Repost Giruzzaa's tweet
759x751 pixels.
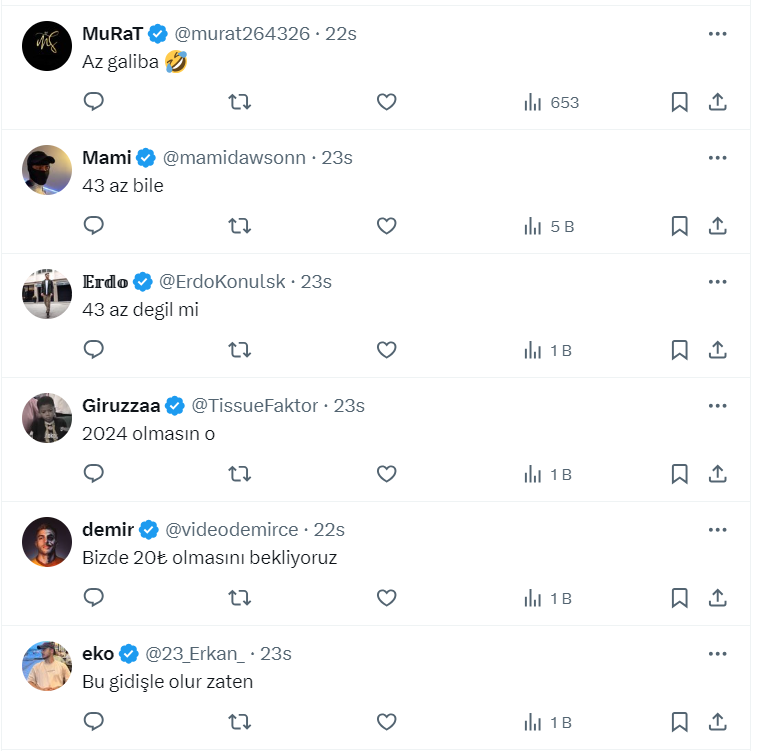tap(240, 474)
